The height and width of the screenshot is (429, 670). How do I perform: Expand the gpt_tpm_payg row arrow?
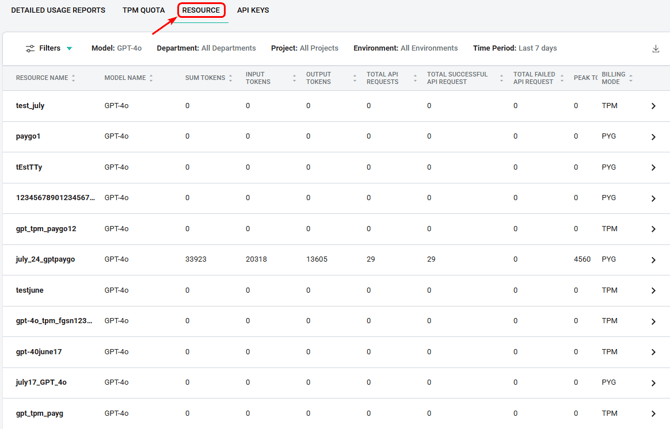pyautogui.click(x=653, y=414)
